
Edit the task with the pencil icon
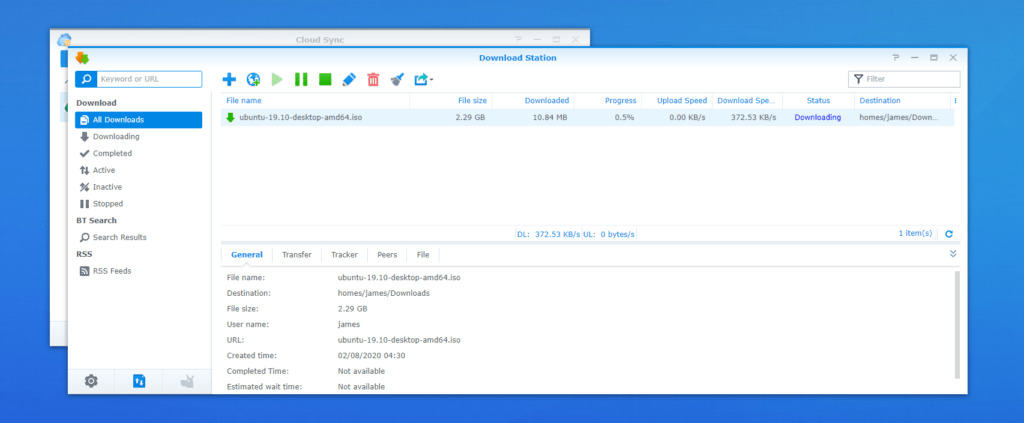click(x=349, y=79)
